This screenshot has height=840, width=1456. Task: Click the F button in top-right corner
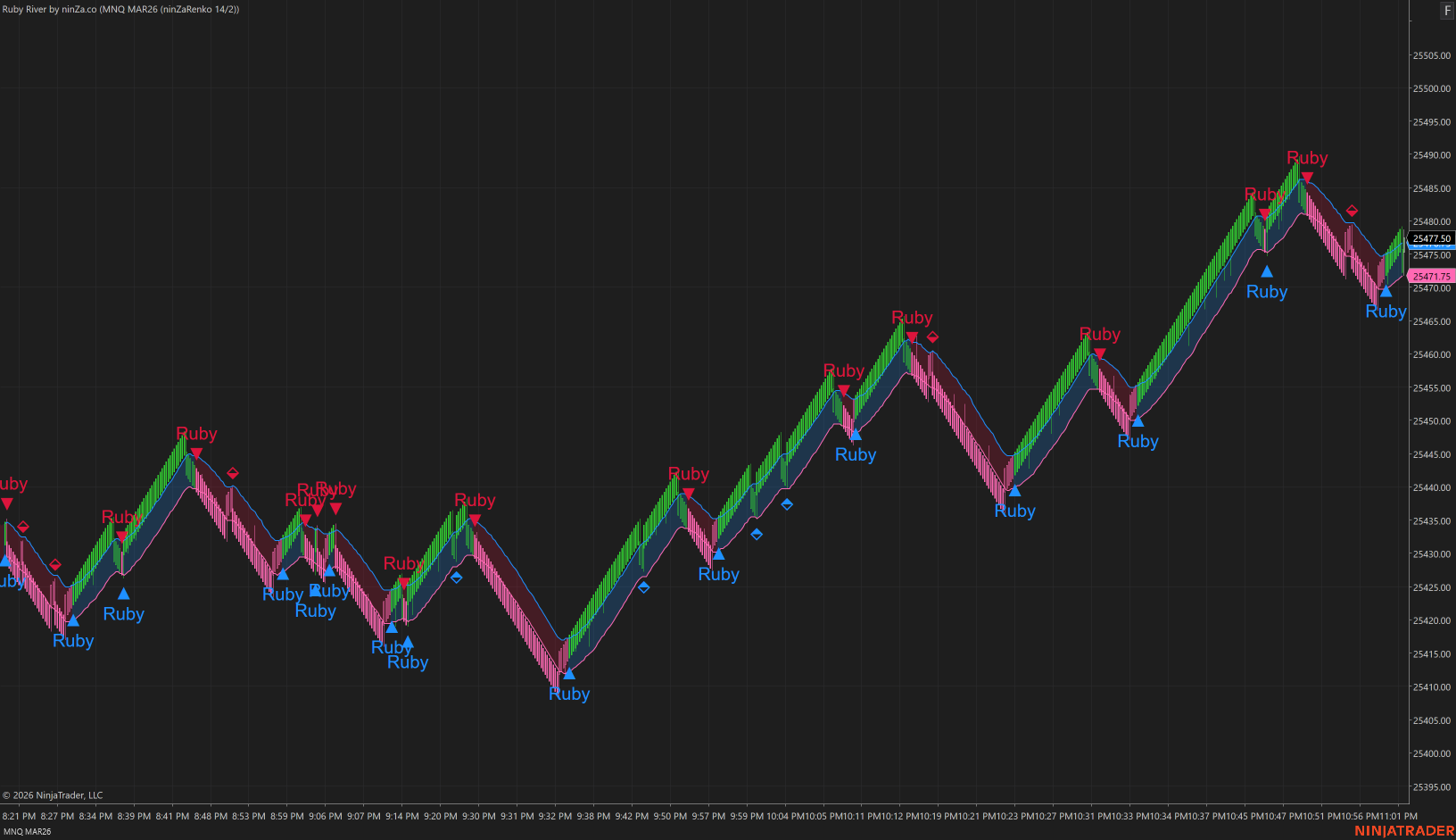[x=1447, y=11]
